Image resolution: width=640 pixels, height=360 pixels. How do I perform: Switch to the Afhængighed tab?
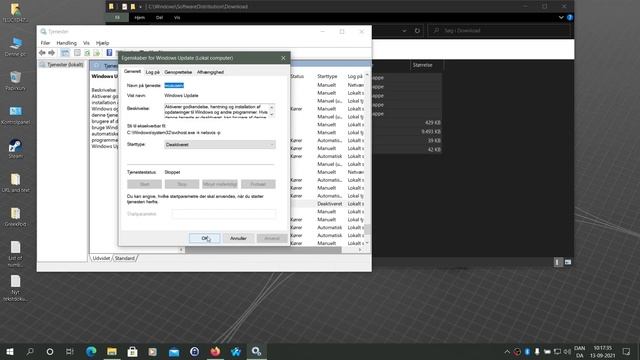tap(210, 72)
